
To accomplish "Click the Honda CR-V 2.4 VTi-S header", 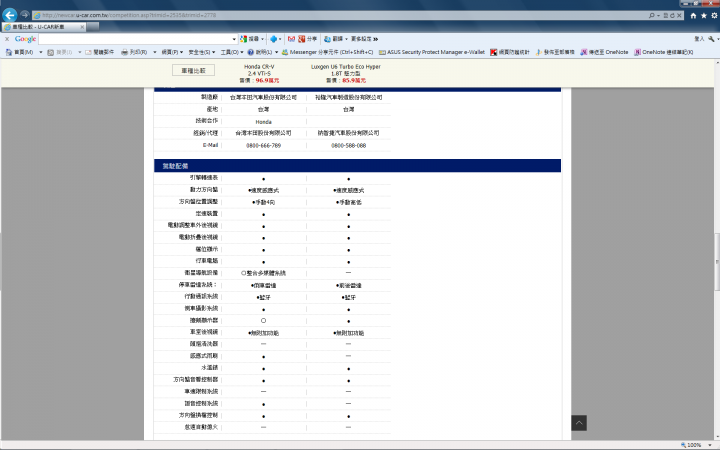I will pyautogui.click(x=259, y=70).
